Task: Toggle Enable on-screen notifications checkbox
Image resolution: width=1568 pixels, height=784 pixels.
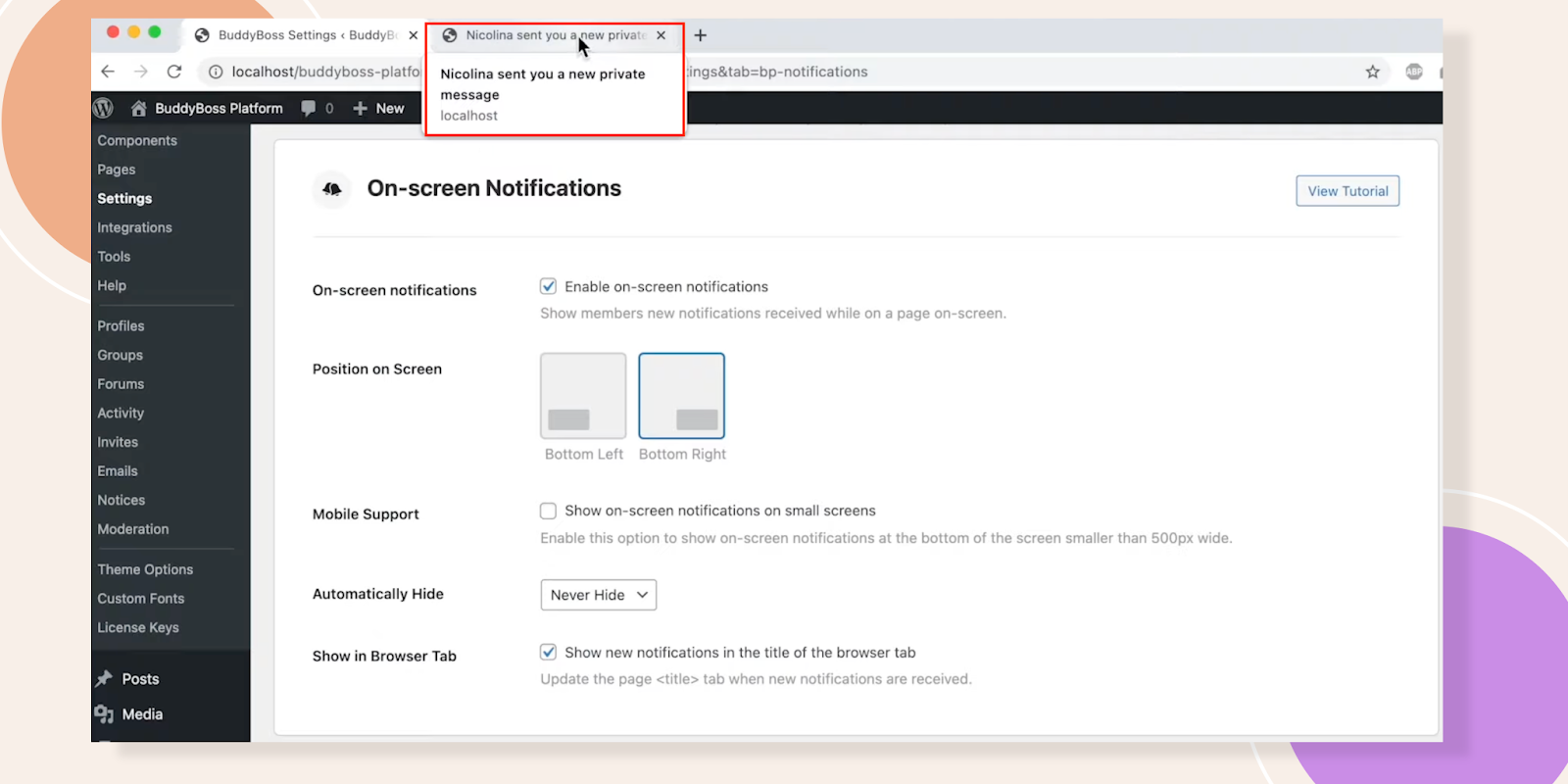Action: click(x=549, y=286)
